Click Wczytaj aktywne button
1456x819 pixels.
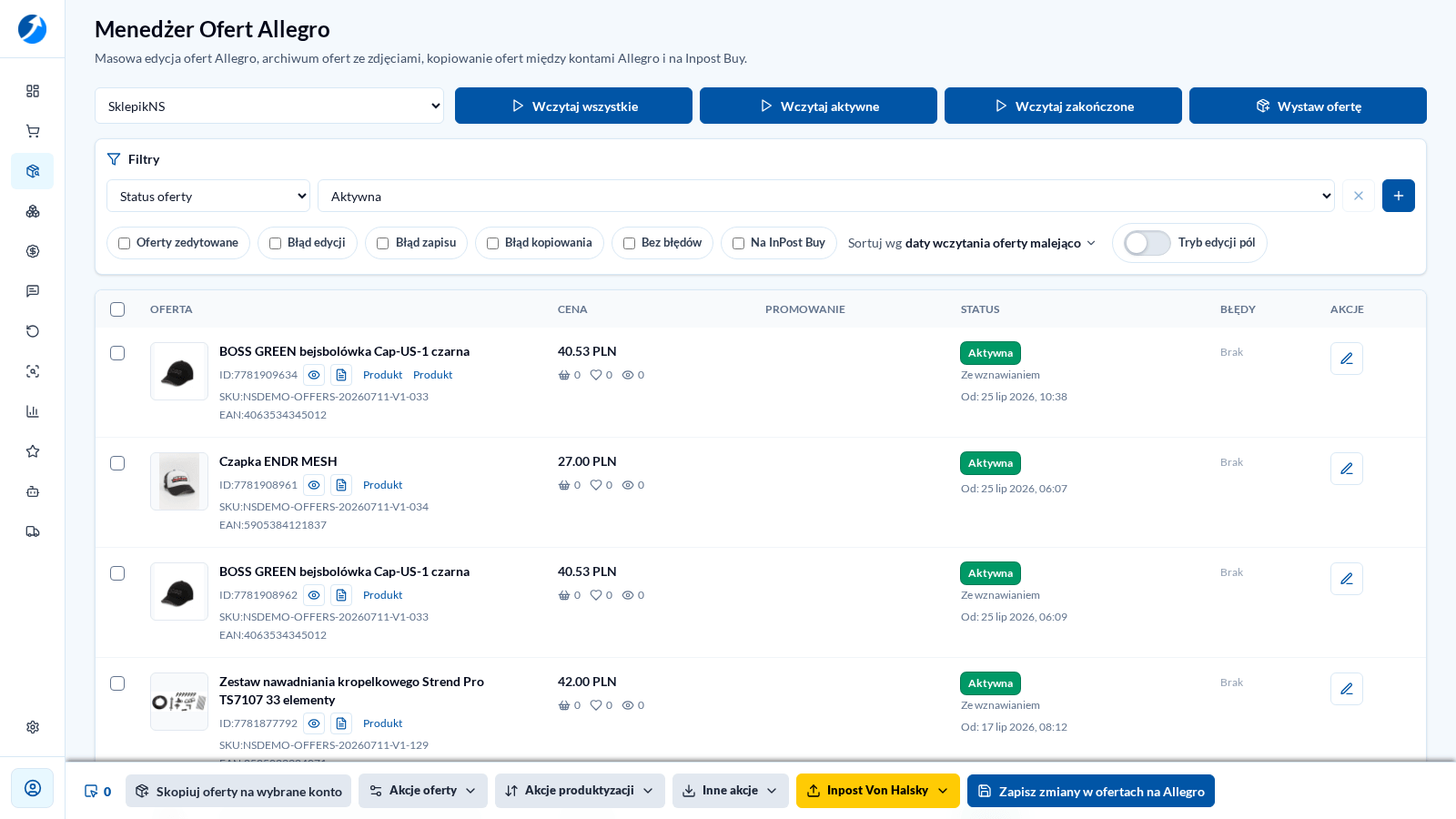[818, 106]
